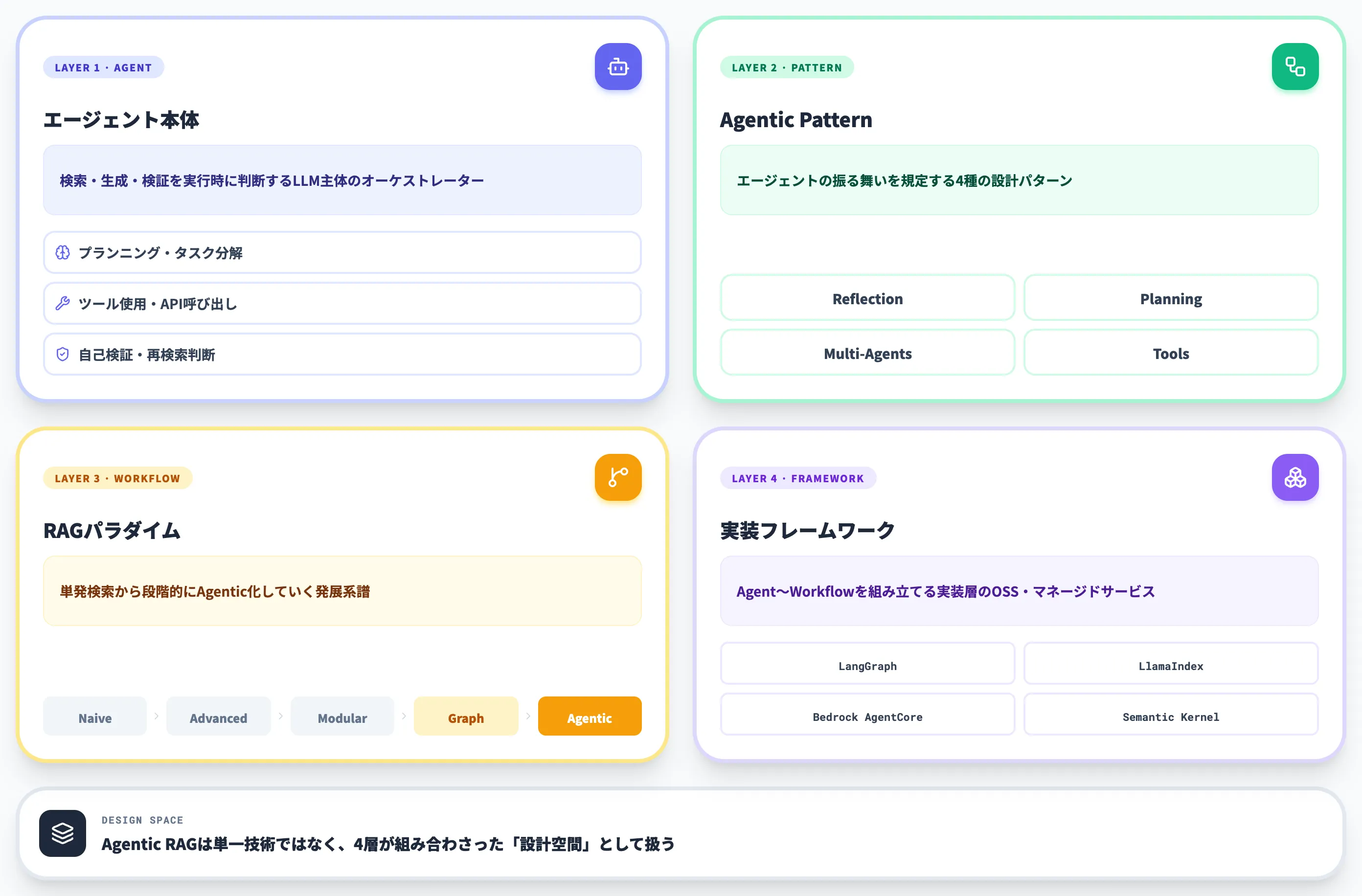Click the wrench icon beside ツール使用

click(x=63, y=303)
